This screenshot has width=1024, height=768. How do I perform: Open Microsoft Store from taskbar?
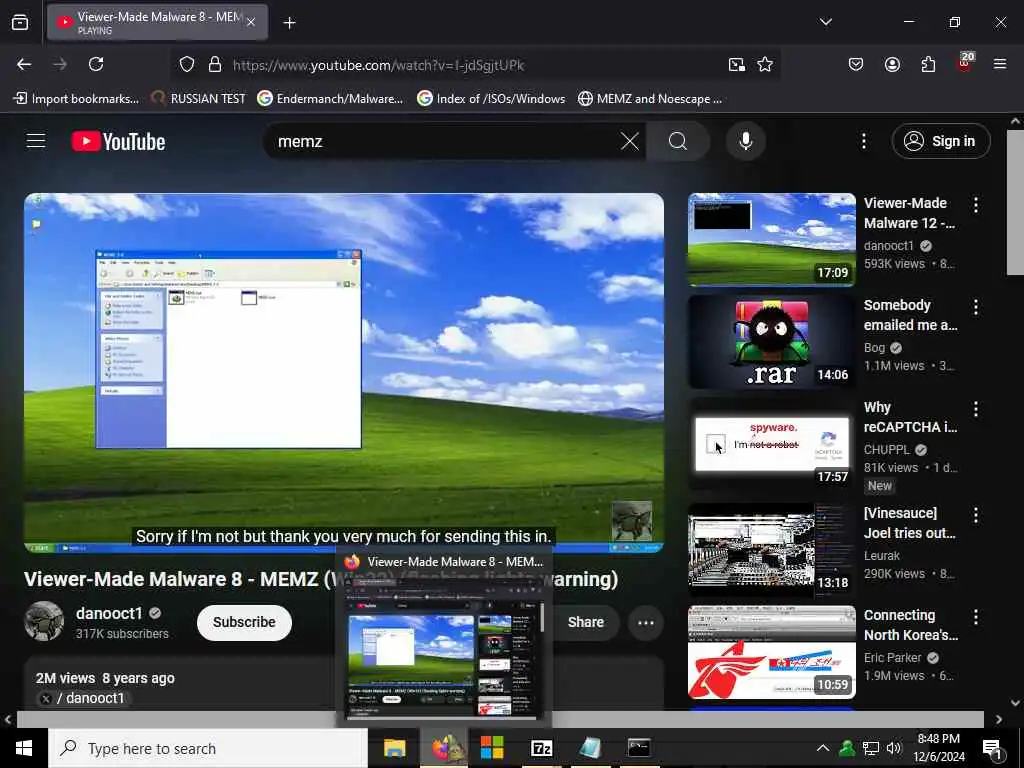(x=492, y=748)
